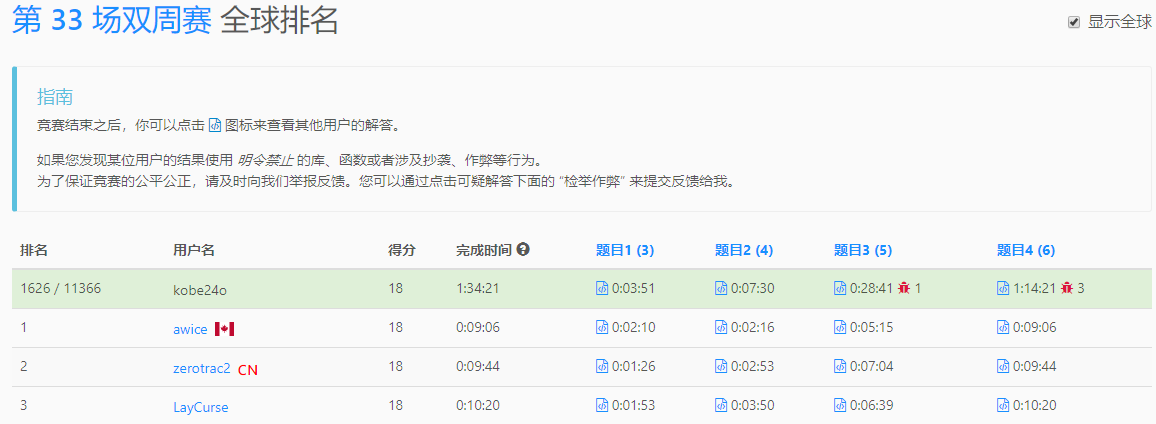Viewport: 1156px width, 424px height.
Task: Click LayCurse's finish time 0:10:20 in 完成时间 column
Action: tap(478, 406)
